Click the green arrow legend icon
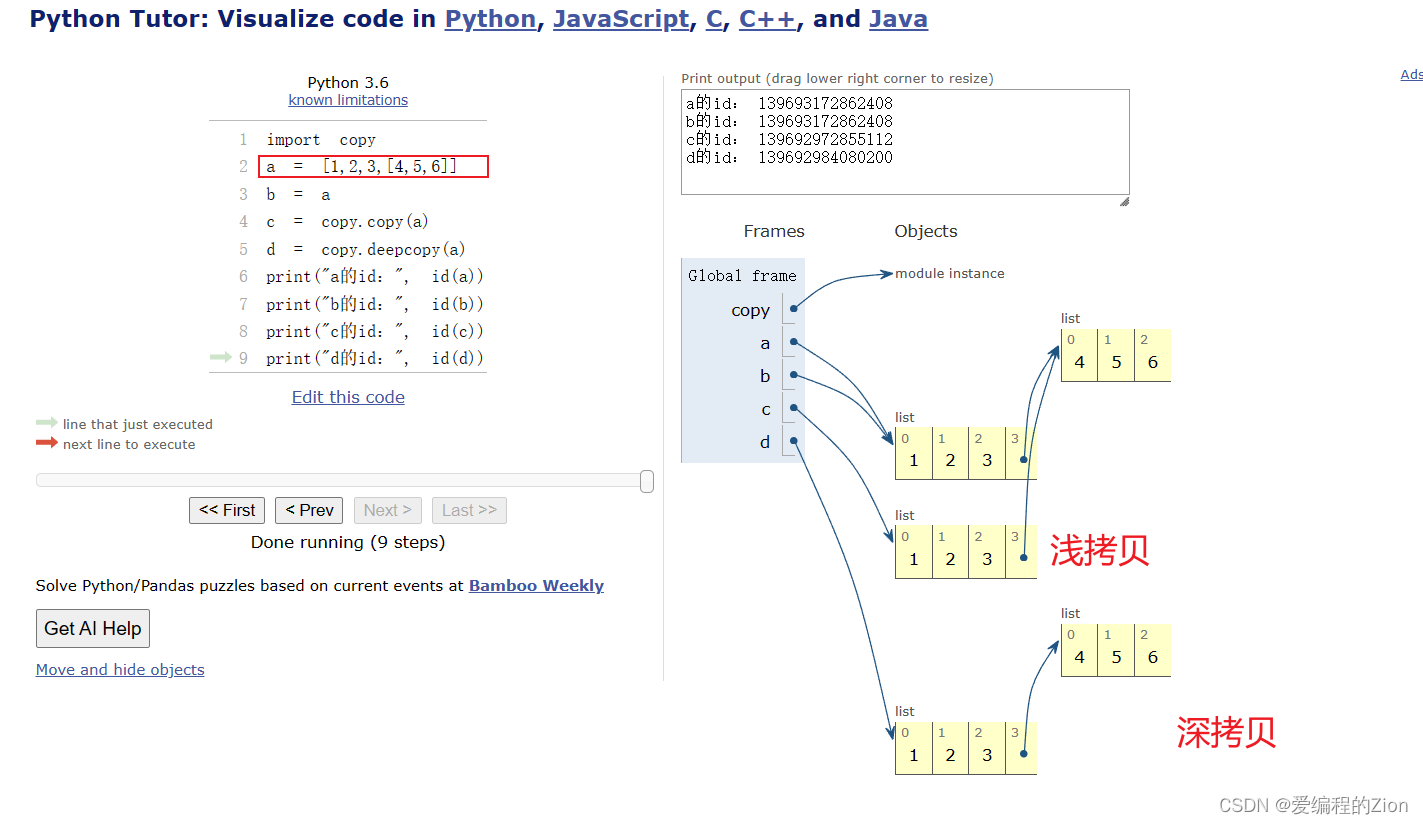Viewport: 1423px width, 824px height. pos(47,423)
